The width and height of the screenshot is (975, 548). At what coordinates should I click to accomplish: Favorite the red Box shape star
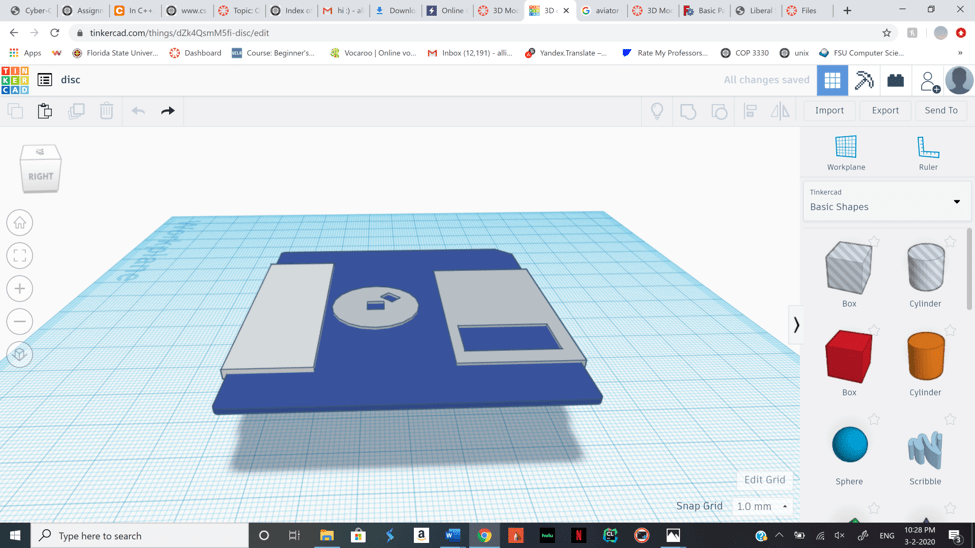(874, 330)
